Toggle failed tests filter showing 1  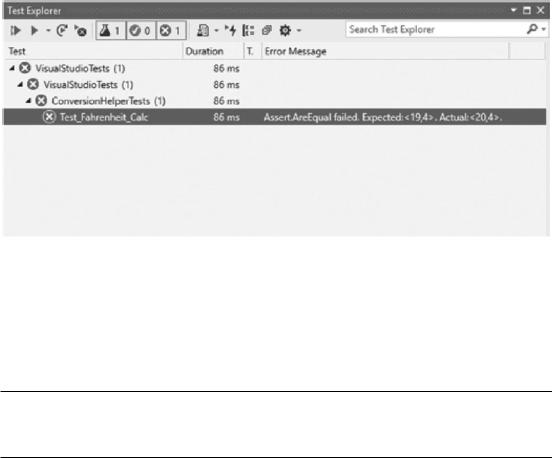click(171, 31)
